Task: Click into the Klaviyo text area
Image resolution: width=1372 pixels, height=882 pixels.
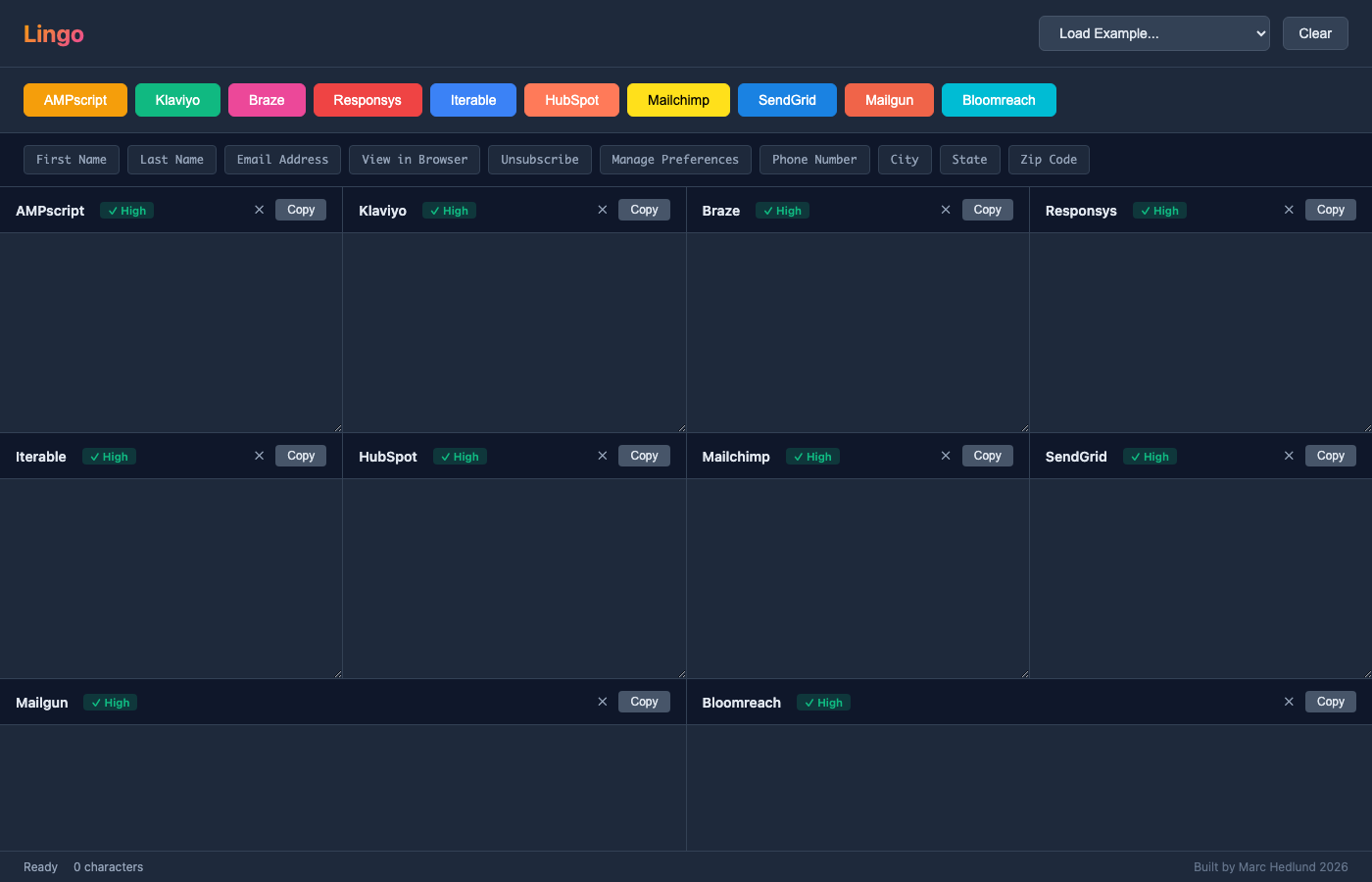Action: [514, 332]
